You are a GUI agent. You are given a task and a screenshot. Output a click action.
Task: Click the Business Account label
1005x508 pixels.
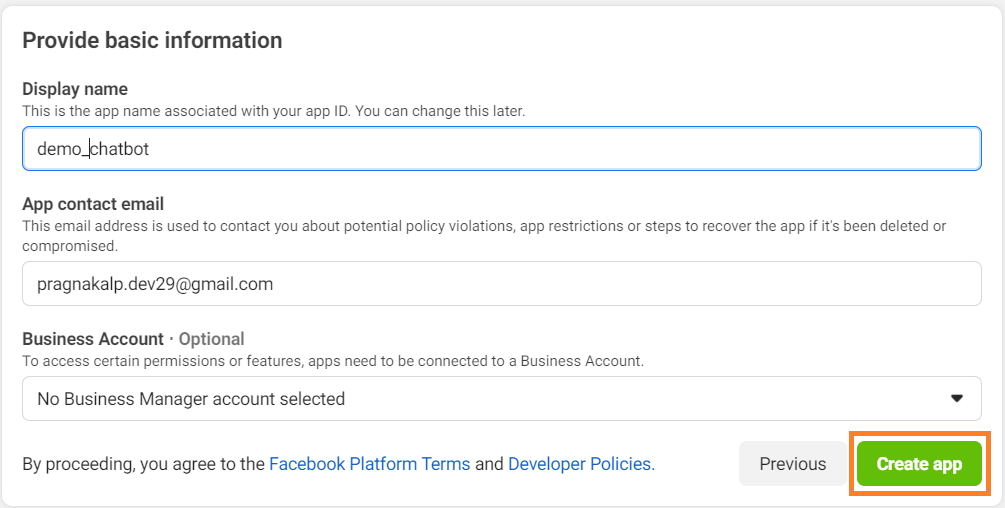(93, 339)
